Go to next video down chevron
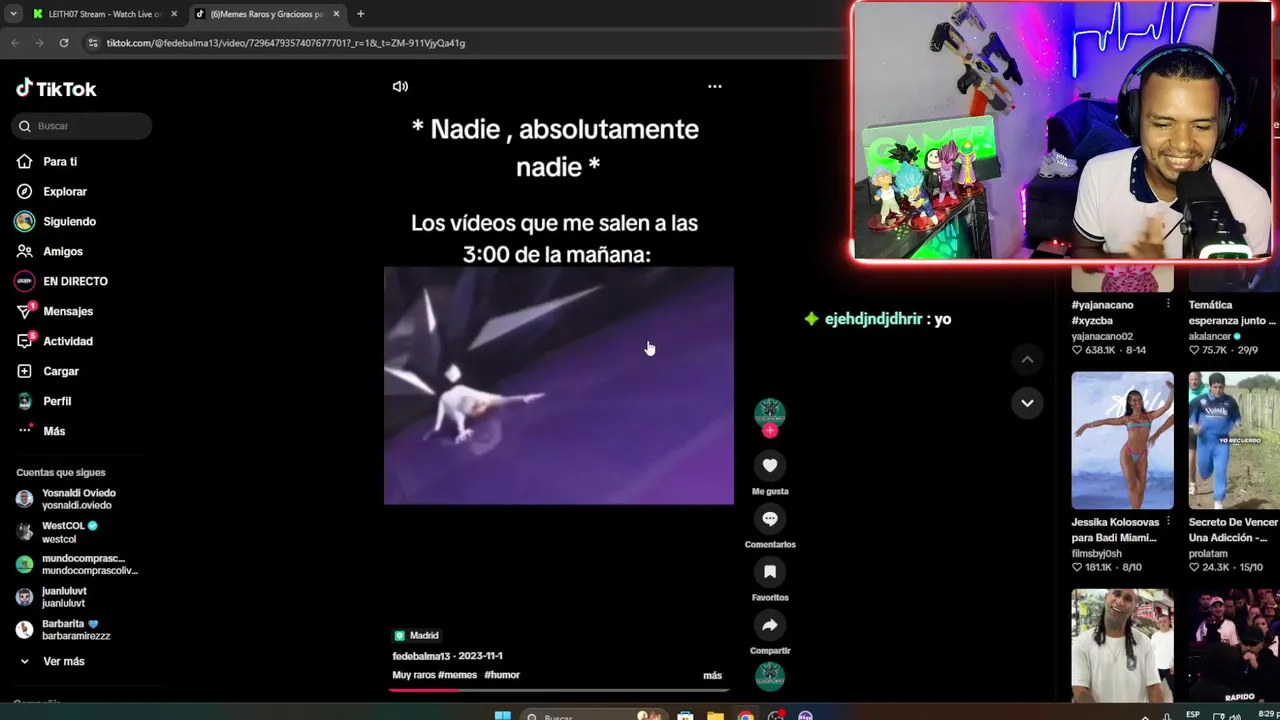This screenshot has width=1280, height=720. coord(1027,402)
